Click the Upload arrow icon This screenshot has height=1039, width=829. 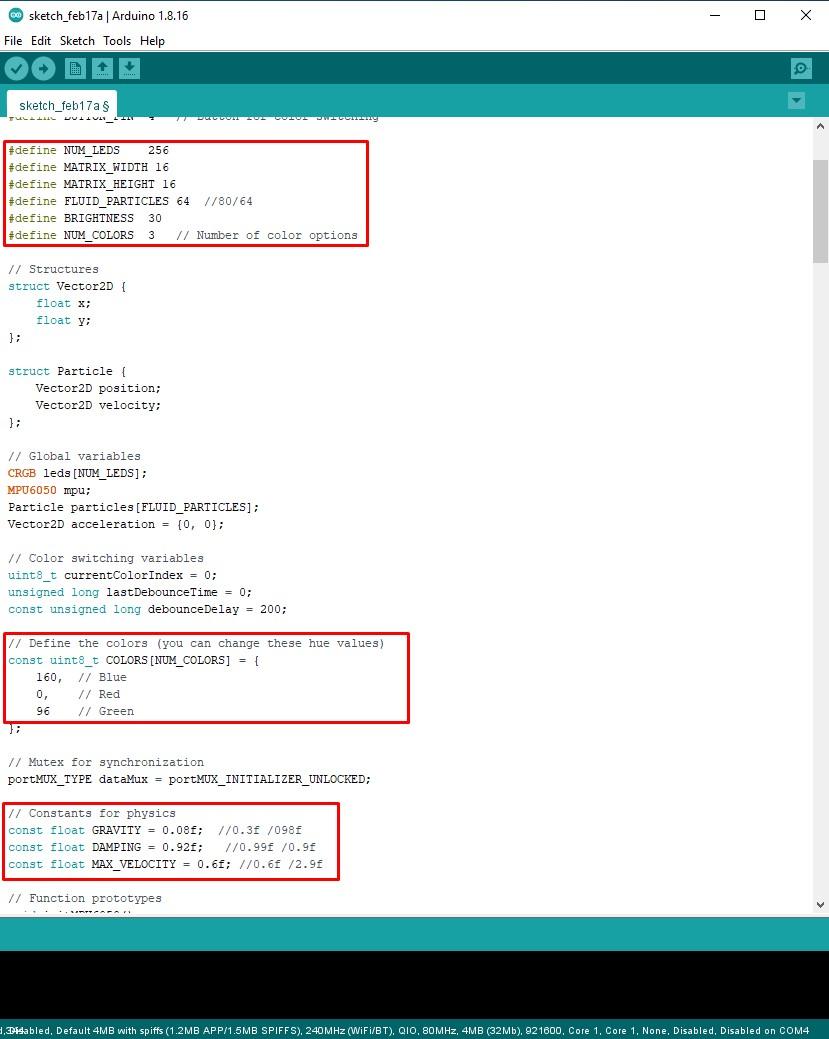coord(44,67)
